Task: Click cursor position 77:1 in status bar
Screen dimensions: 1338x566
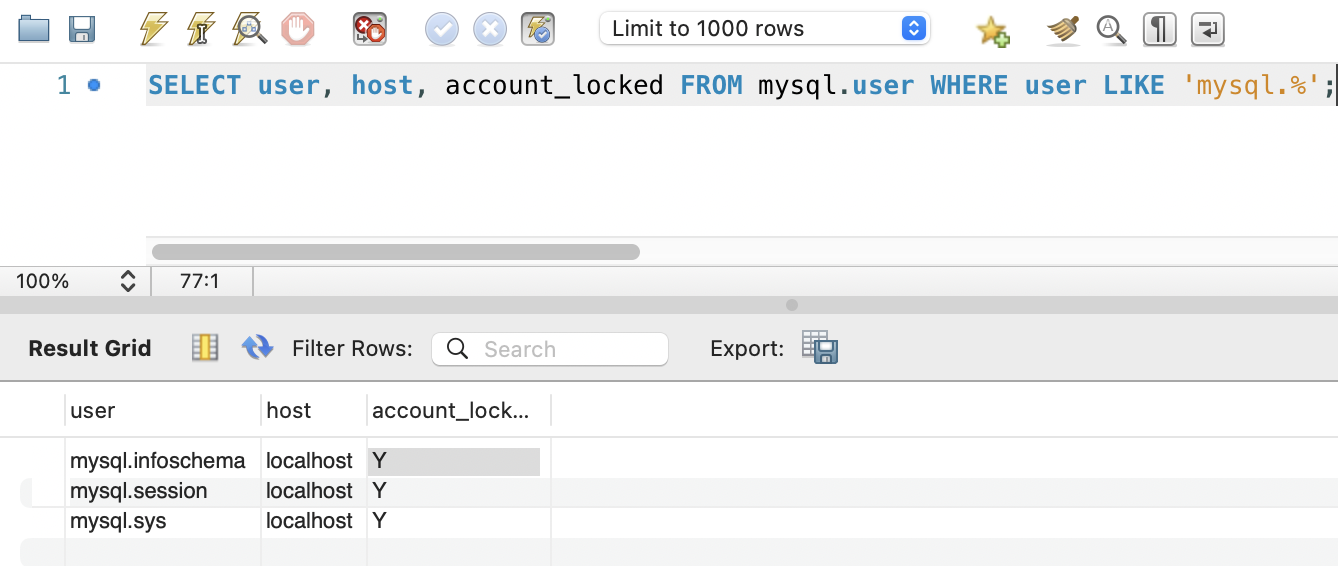Action: pyautogui.click(x=200, y=281)
